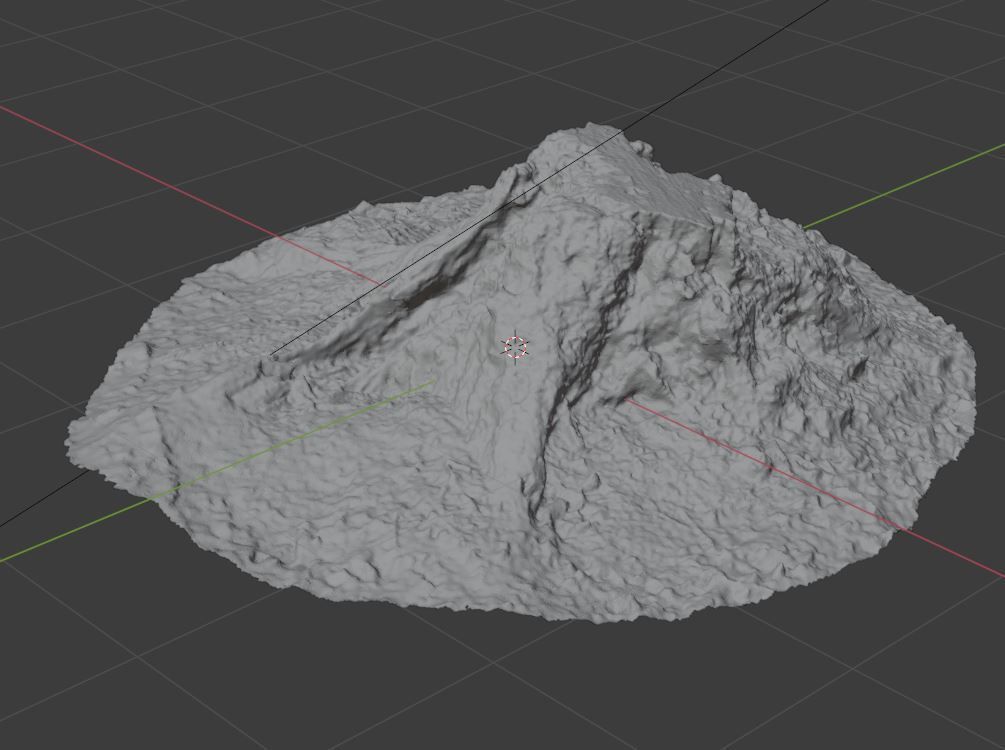This screenshot has width=1005, height=750.
Task: Click the red-white 3D cursor crosshair
Action: (x=515, y=347)
